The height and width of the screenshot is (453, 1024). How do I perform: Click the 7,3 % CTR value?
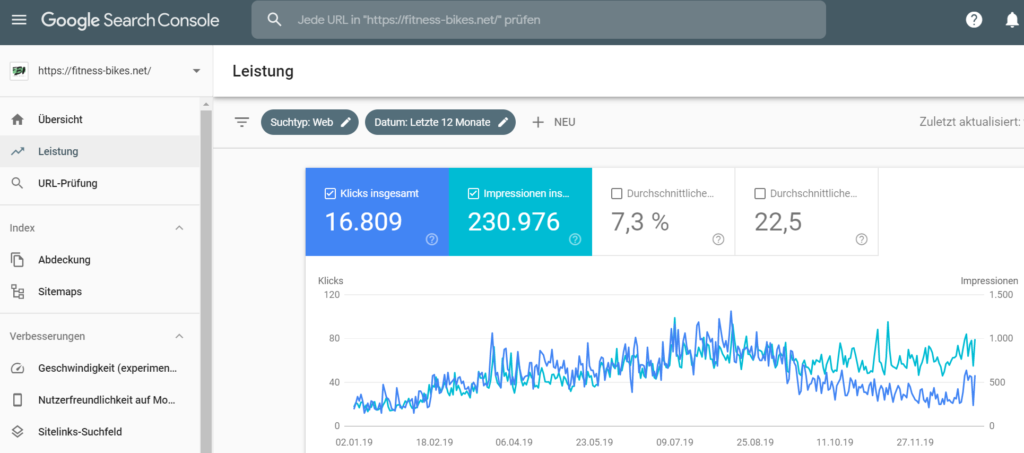(x=640, y=223)
